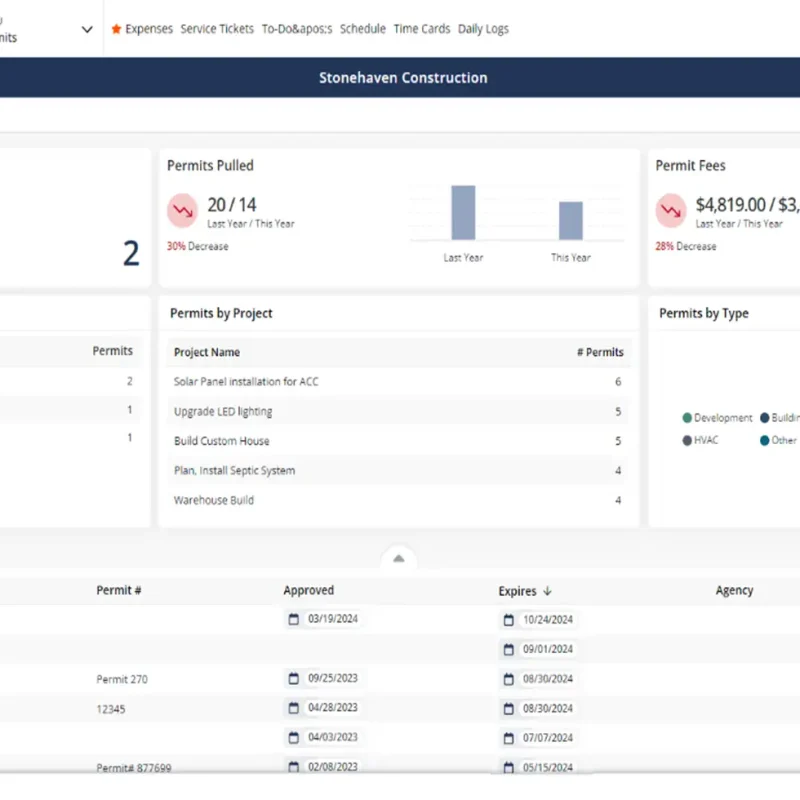Click the Permit Fees decrease trend icon

pos(670,210)
